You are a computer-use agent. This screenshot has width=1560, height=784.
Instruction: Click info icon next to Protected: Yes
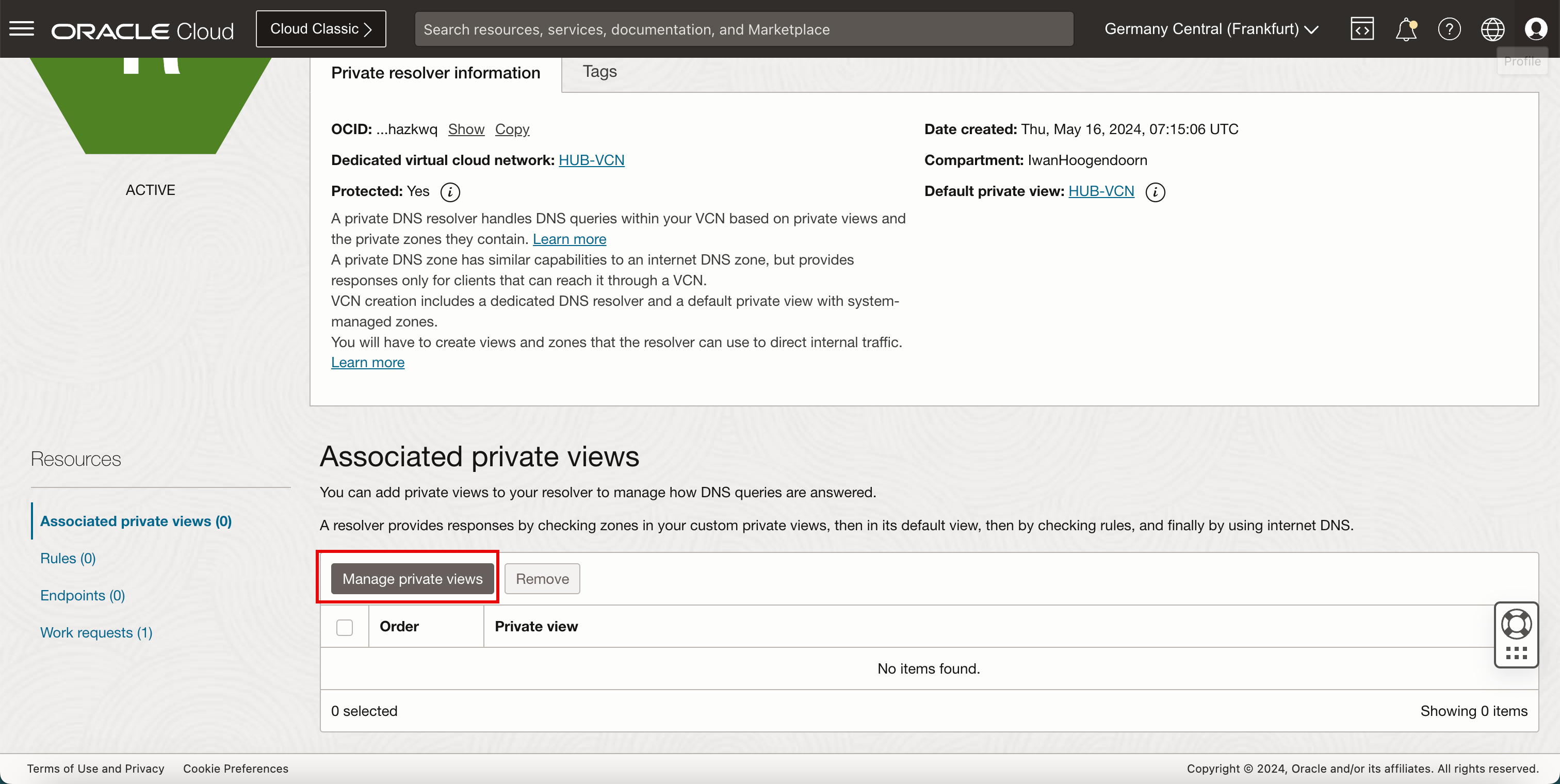[450, 192]
